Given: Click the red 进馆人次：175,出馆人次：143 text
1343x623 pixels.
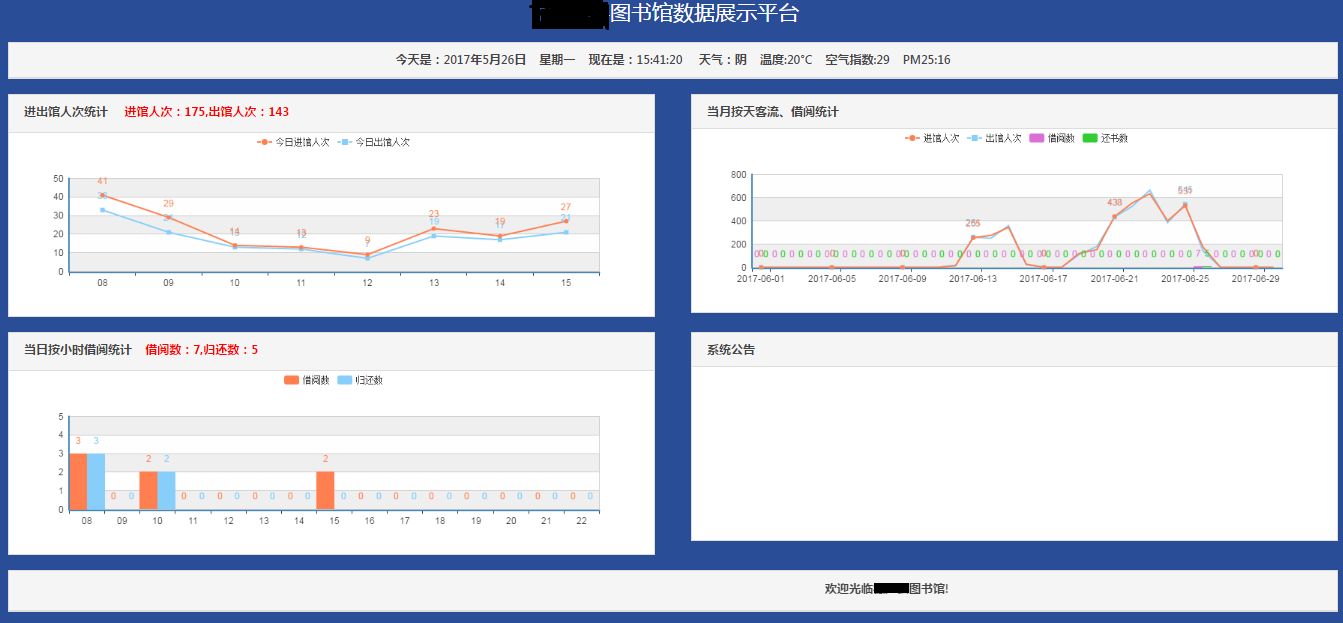Looking at the screenshot, I should point(205,111).
